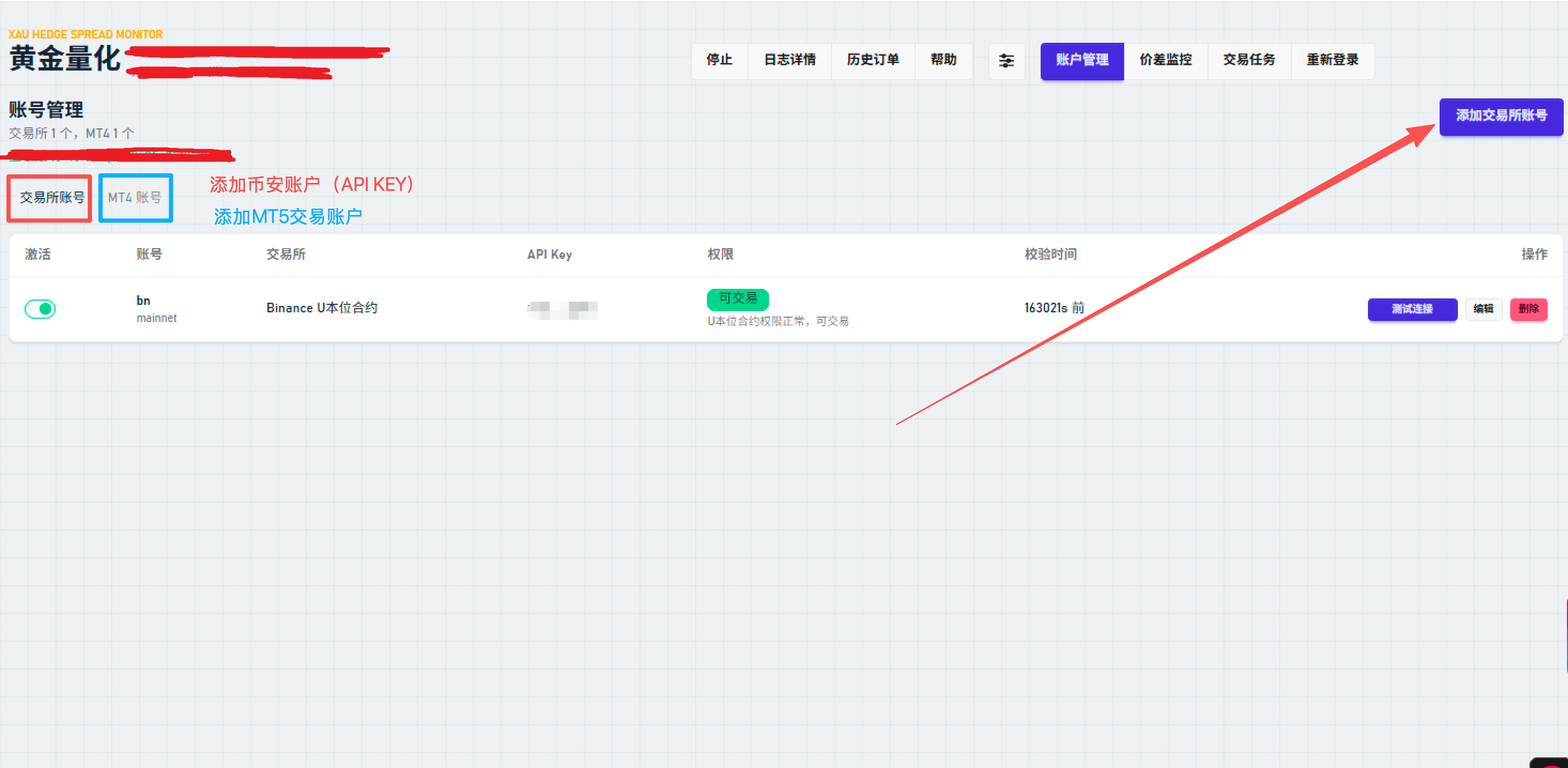Open the sliders settings icon
This screenshot has height=768, width=1568.
(x=1006, y=61)
